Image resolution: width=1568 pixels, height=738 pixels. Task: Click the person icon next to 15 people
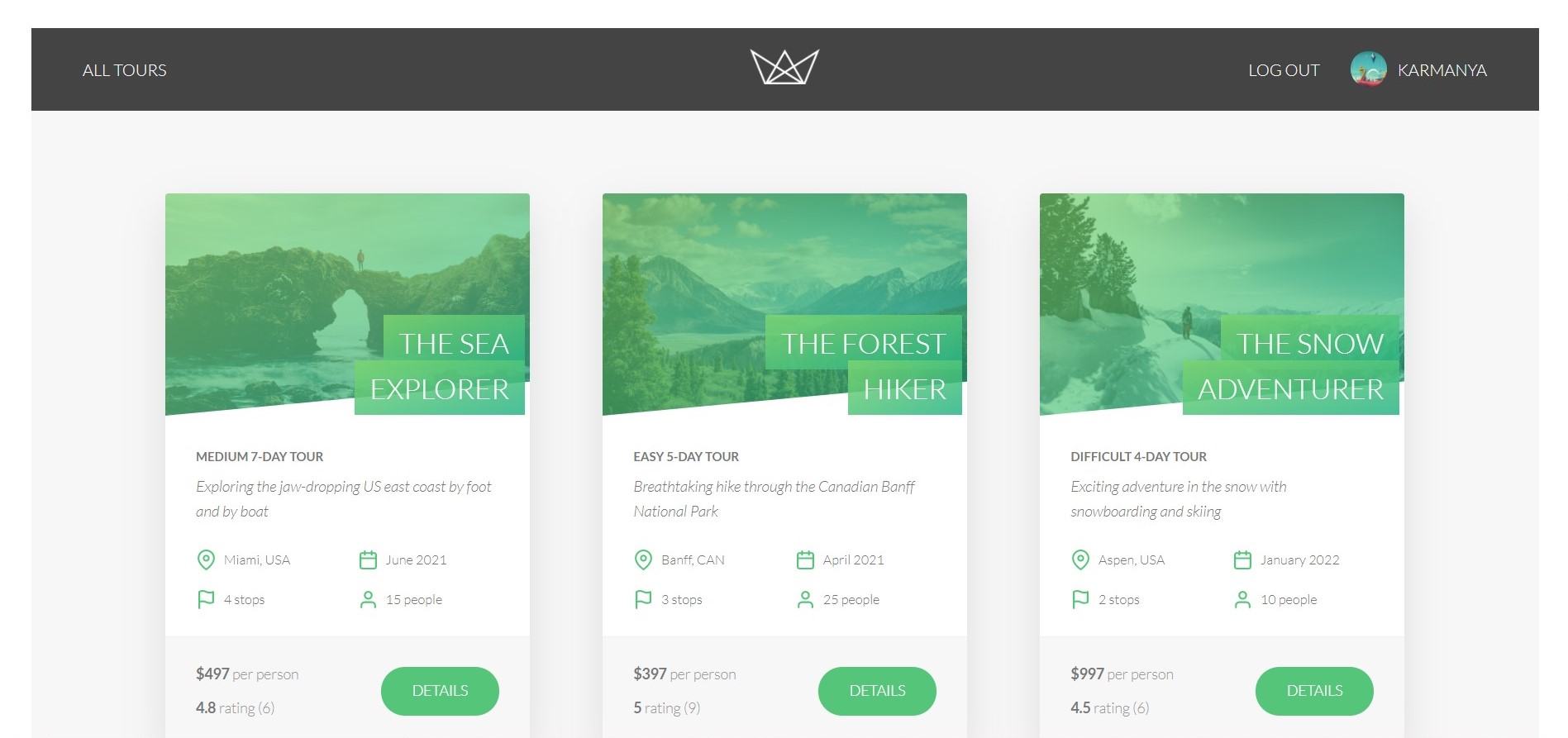368,600
